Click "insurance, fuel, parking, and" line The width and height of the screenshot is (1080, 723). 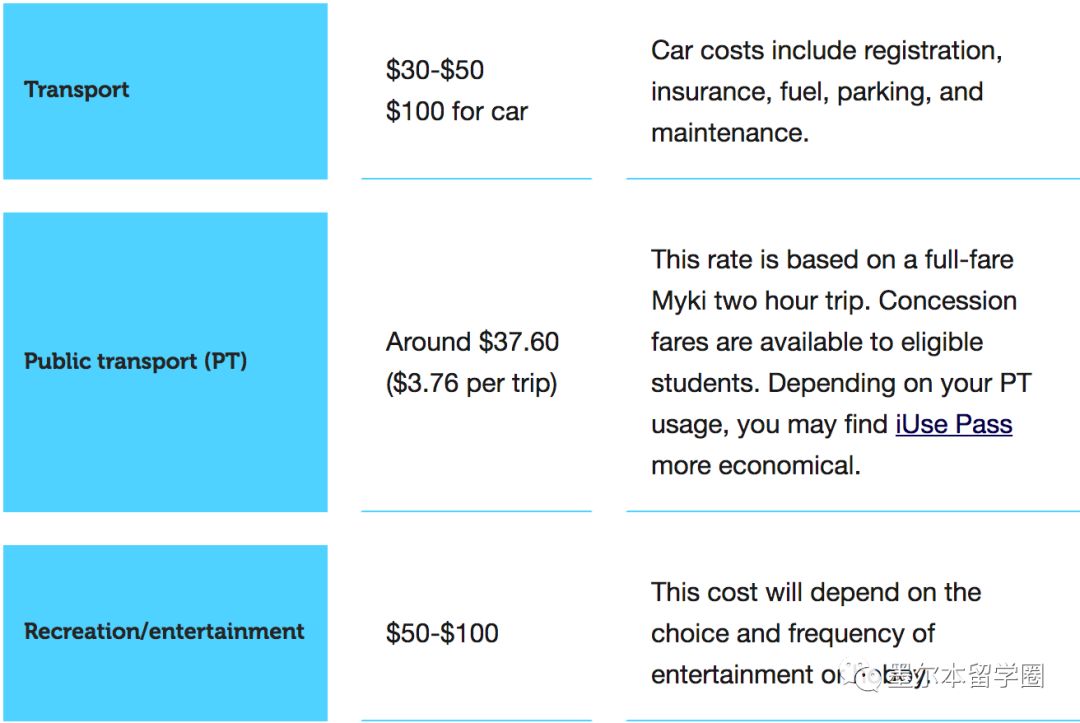[x=817, y=92]
